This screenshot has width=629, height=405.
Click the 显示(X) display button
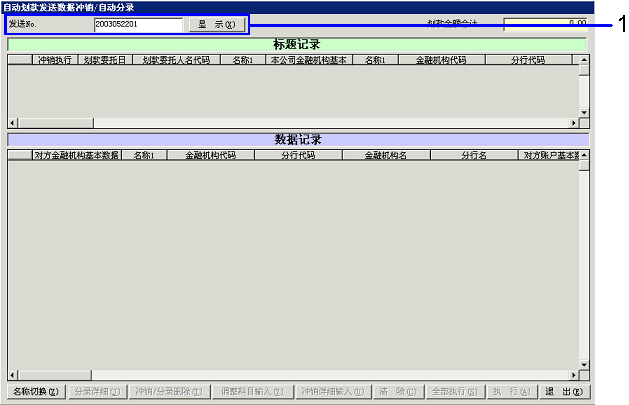click(x=217, y=24)
